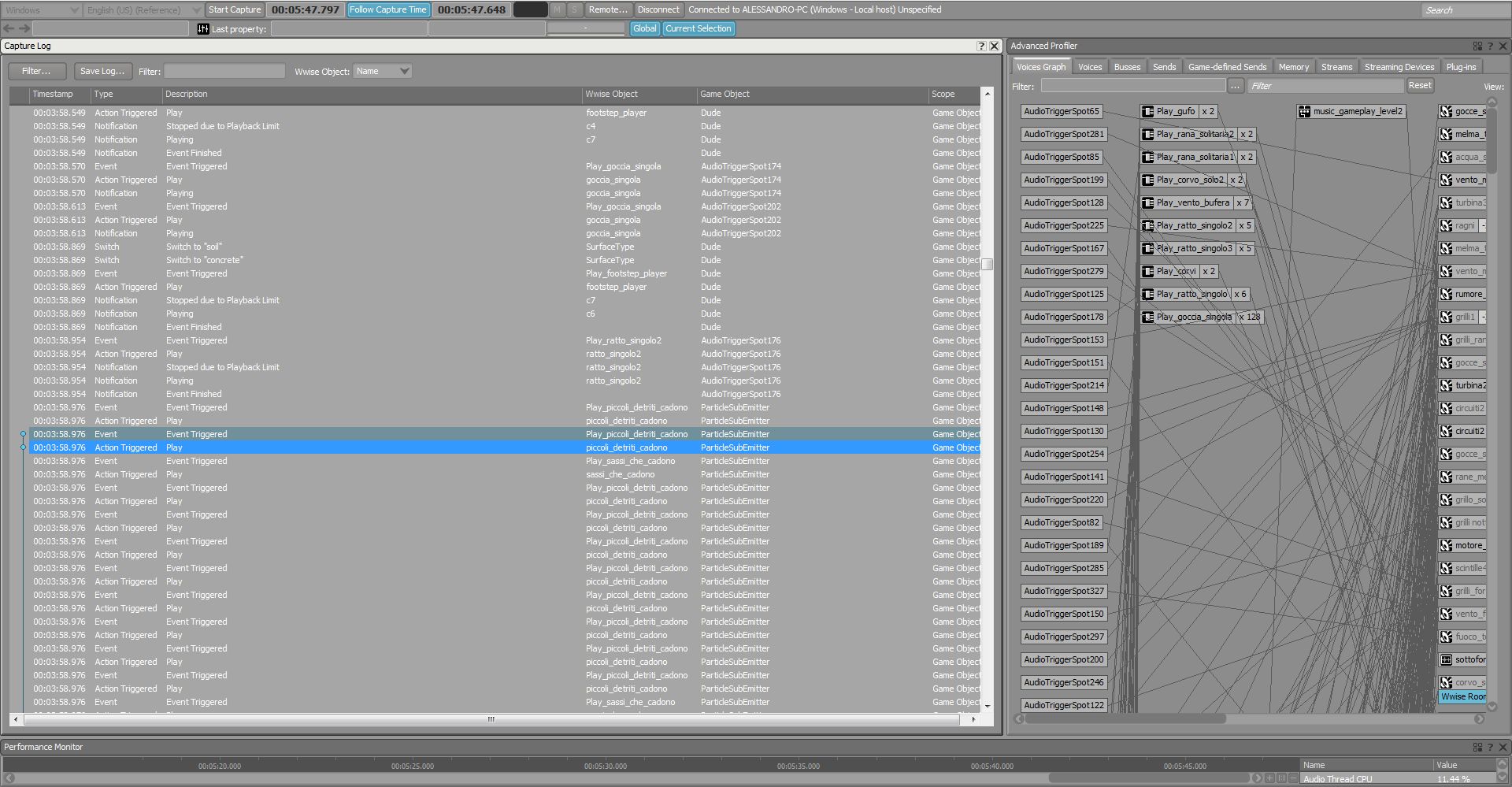
Task: Click the sound icon next to rumore_
Action: point(1447,295)
